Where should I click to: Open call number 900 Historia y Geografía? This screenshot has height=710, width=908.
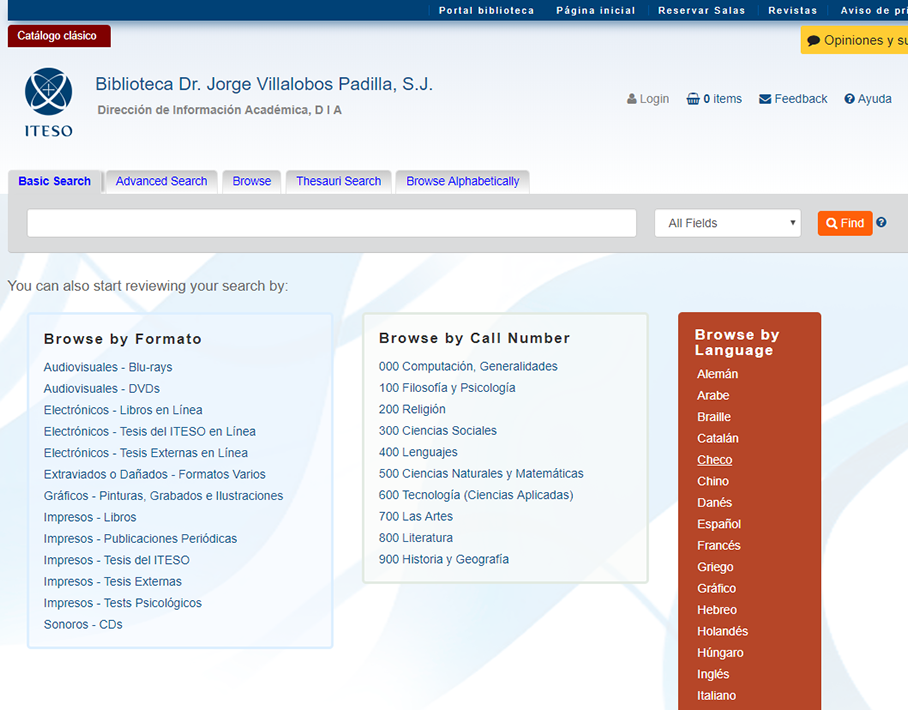pos(444,559)
